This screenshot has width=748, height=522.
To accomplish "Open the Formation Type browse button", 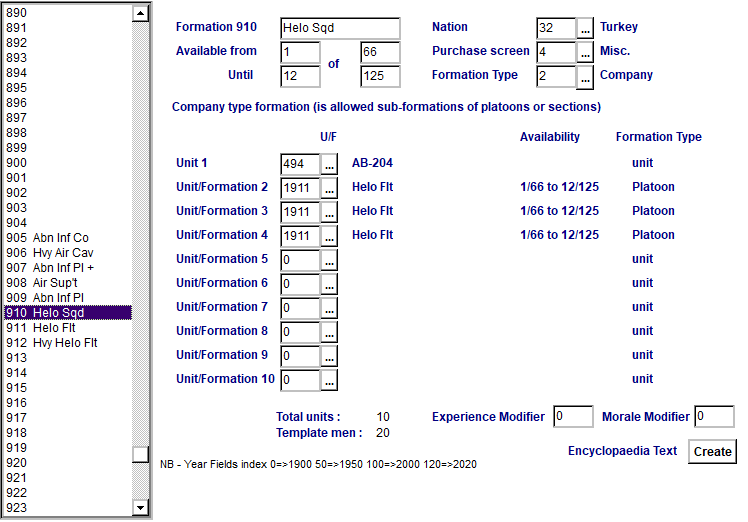I will pos(586,76).
